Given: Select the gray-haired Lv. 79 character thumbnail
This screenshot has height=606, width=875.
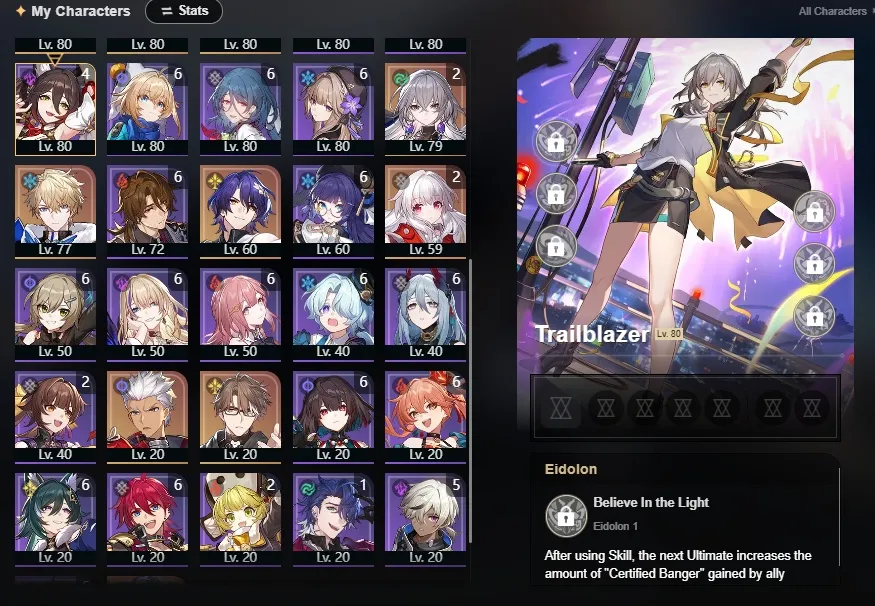Looking at the screenshot, I should click(x=425, y=109).
